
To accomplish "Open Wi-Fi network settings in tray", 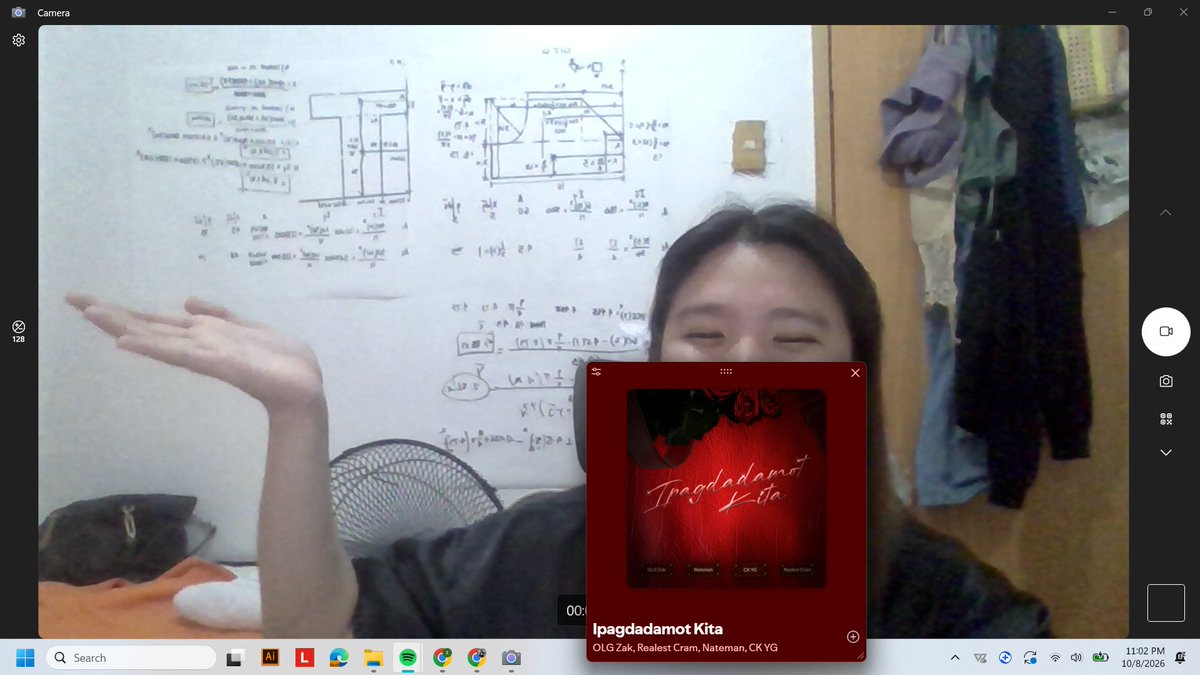I will point(1055,658).
